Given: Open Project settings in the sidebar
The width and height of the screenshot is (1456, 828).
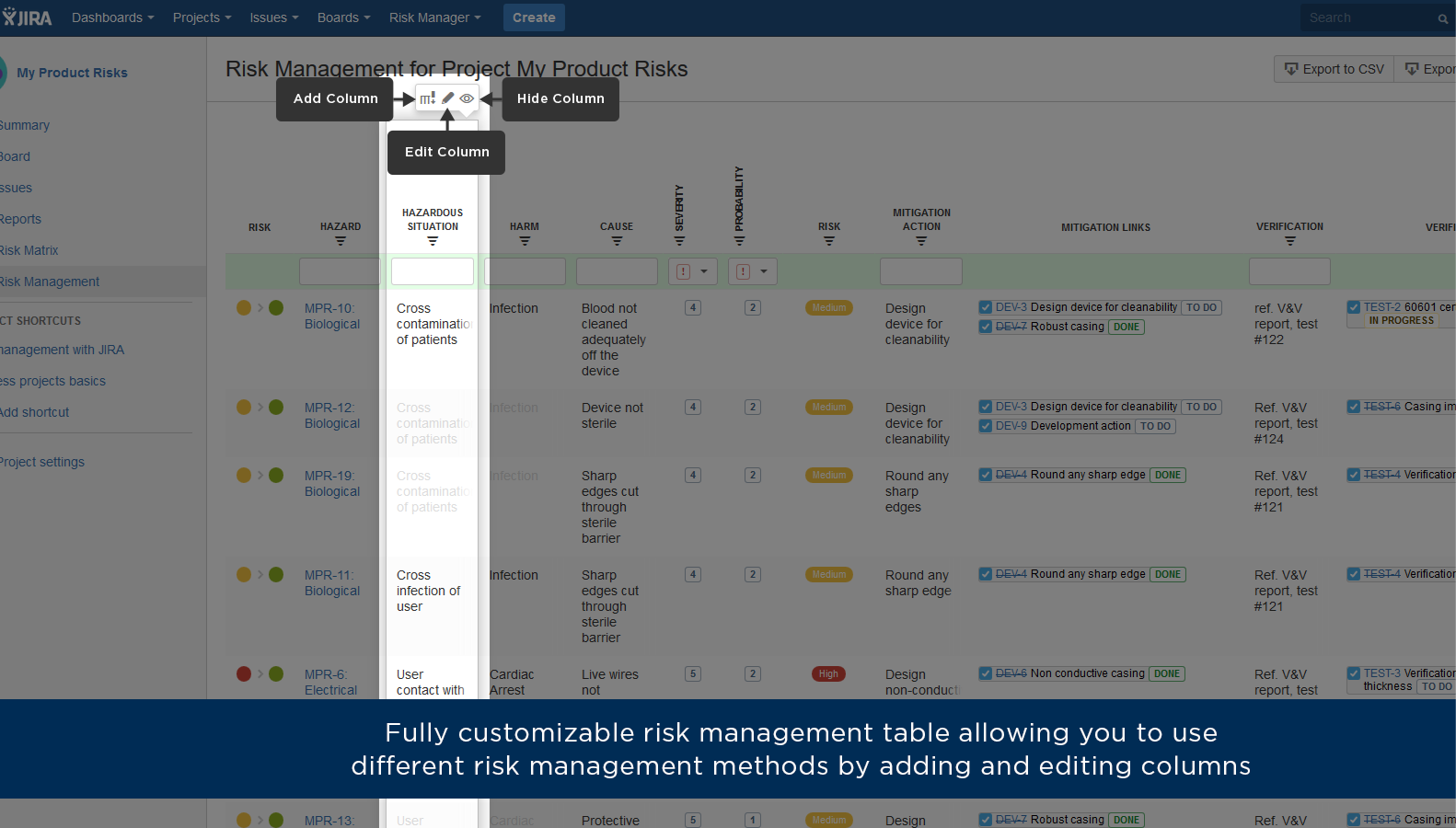Looking at the screenshot, I should click(42, 462).
